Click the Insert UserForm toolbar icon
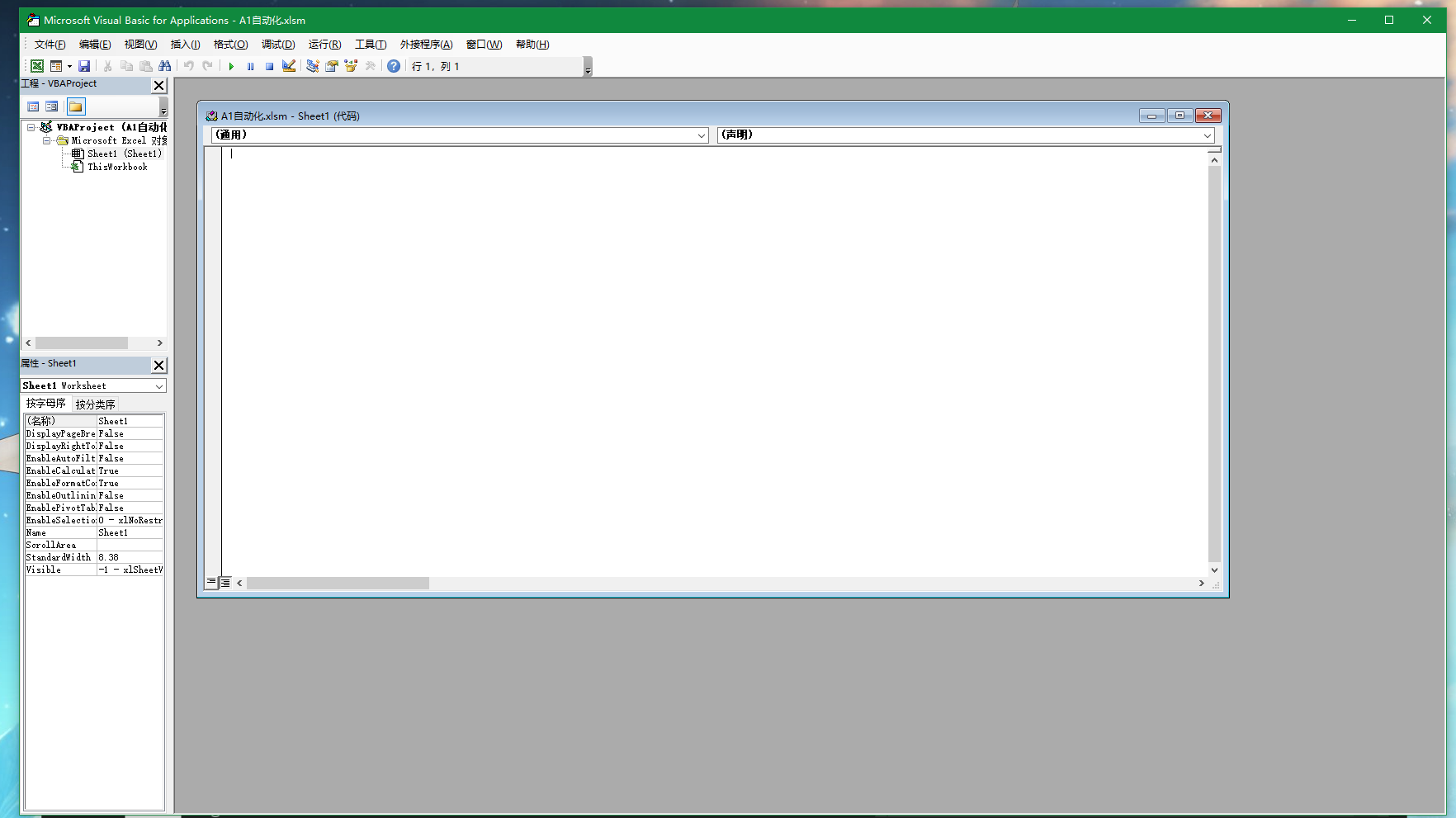This screenshot has height=818, width=1456. click(x=56, y=66)
